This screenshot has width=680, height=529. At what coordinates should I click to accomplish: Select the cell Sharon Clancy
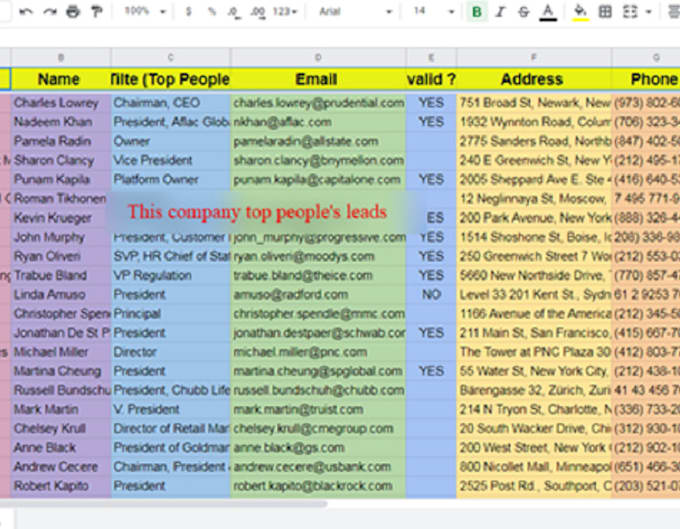(x=61, y=160)
